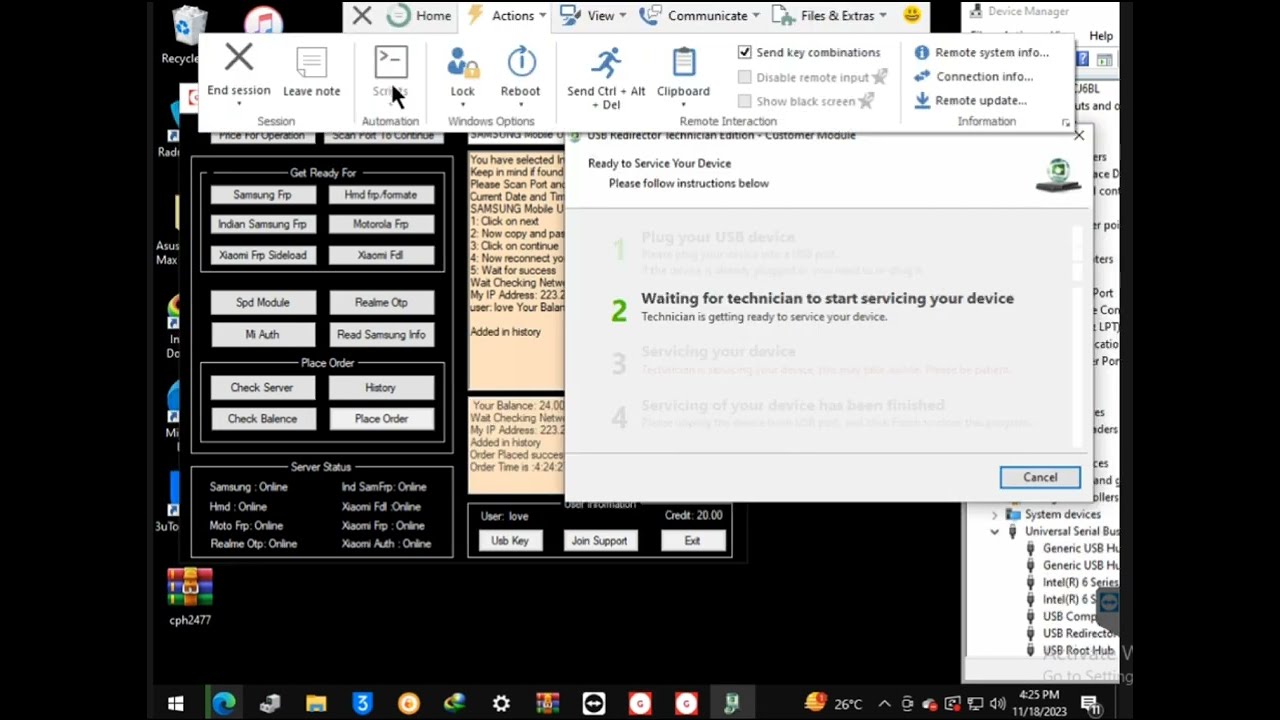Click the Place Order button
The image size is (1280, 720).
(x=381, y=419)
